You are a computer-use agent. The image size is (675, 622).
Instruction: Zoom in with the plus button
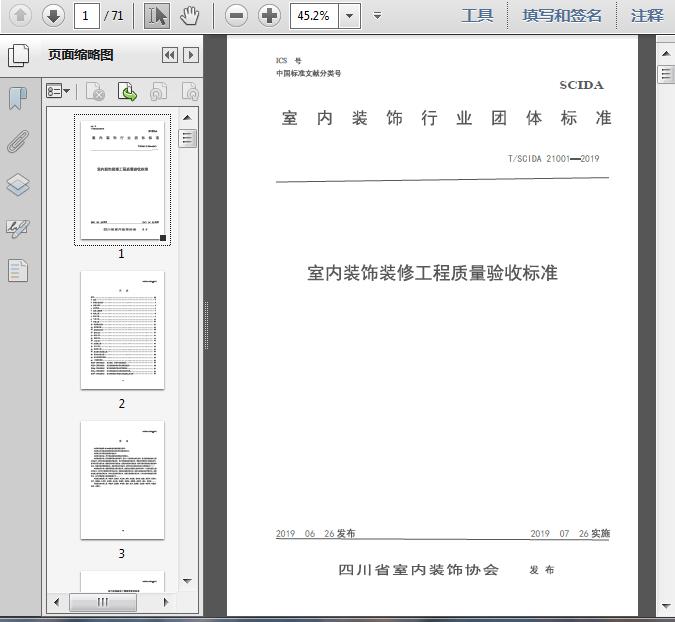click(x=269, y=16)
